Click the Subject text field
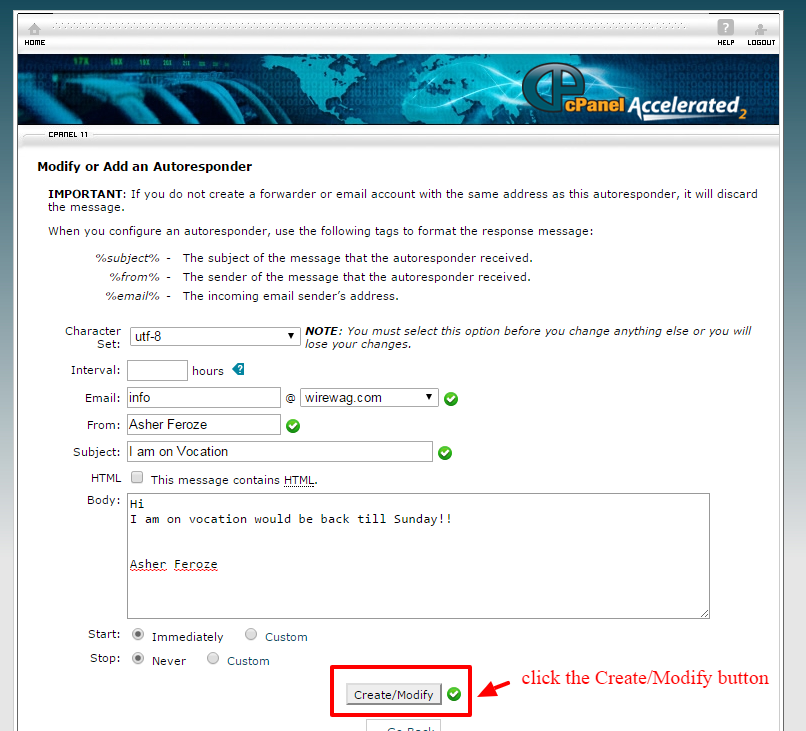 coord(280,452)
